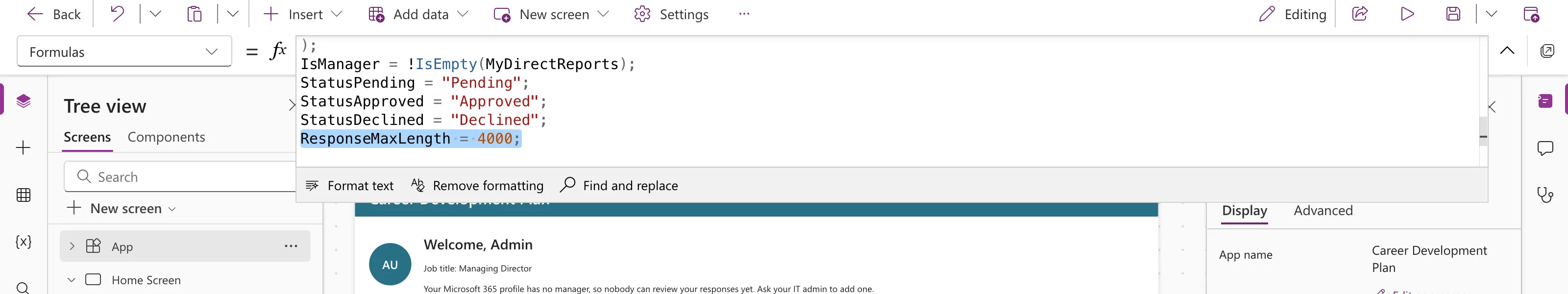Open the Tree view layers icon

(x=23, y=100)
